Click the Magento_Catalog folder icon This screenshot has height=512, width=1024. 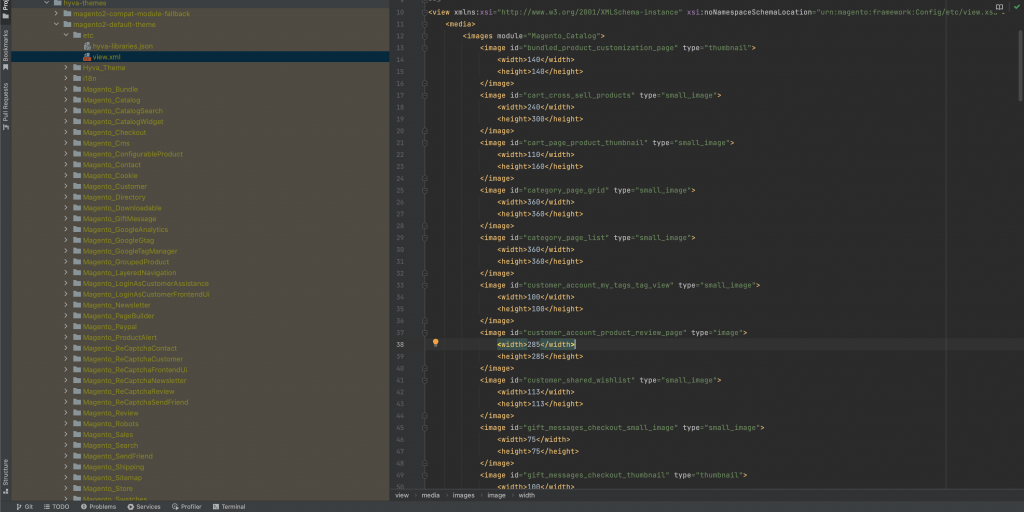click(x=76, y=100)
